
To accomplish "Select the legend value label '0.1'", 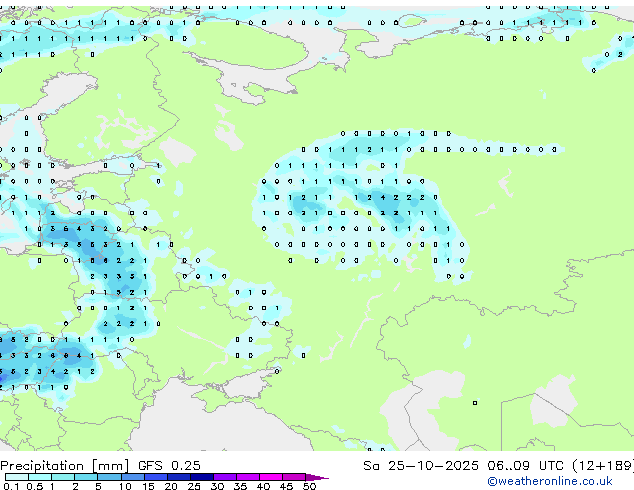I will point(11,486).
